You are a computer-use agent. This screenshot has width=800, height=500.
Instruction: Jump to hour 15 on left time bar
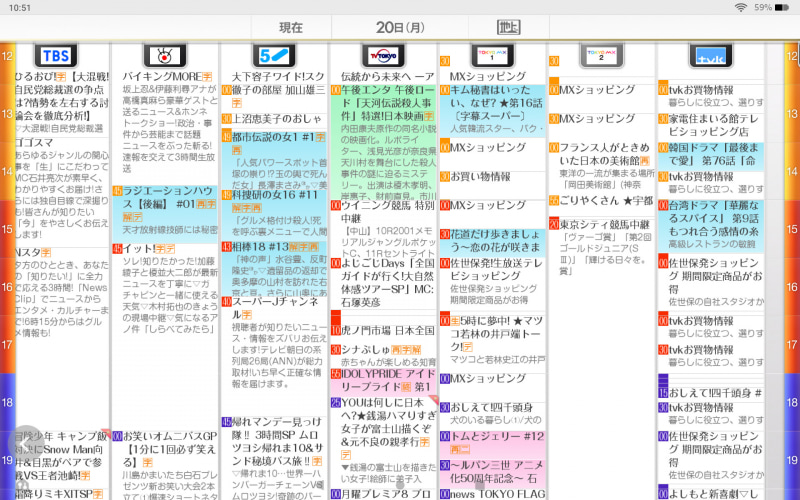(7, 229)
